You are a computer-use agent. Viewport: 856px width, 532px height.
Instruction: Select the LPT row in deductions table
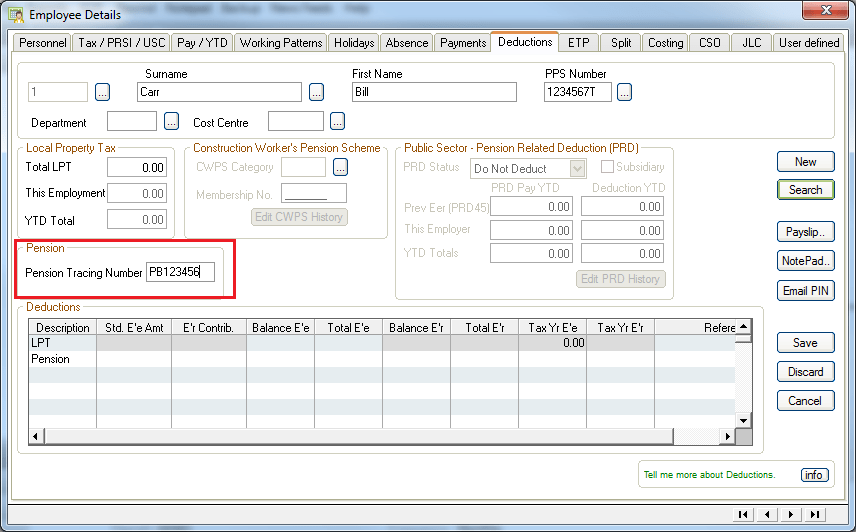382,343
